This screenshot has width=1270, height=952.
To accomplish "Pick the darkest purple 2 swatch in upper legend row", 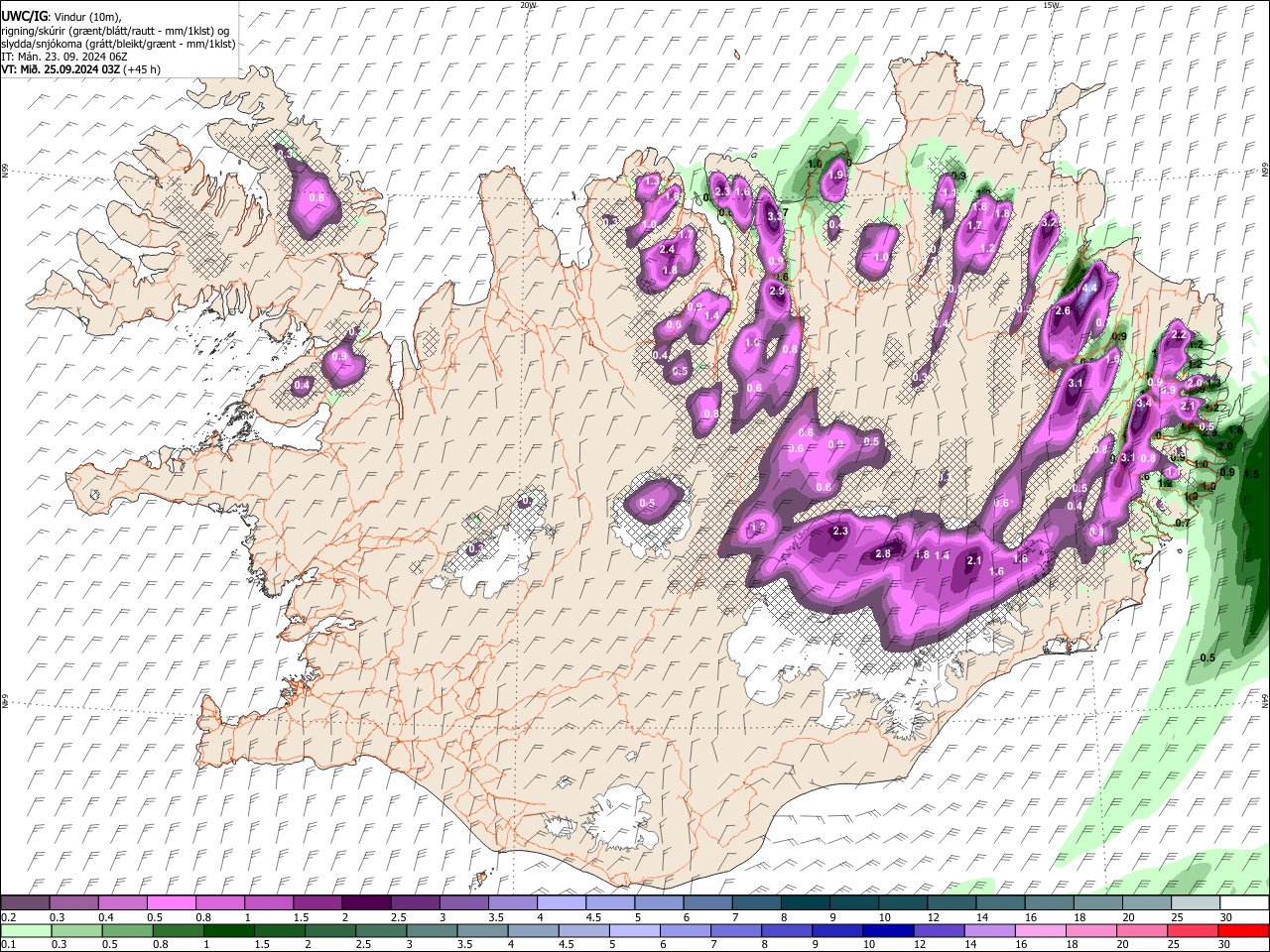I will 366,903.
